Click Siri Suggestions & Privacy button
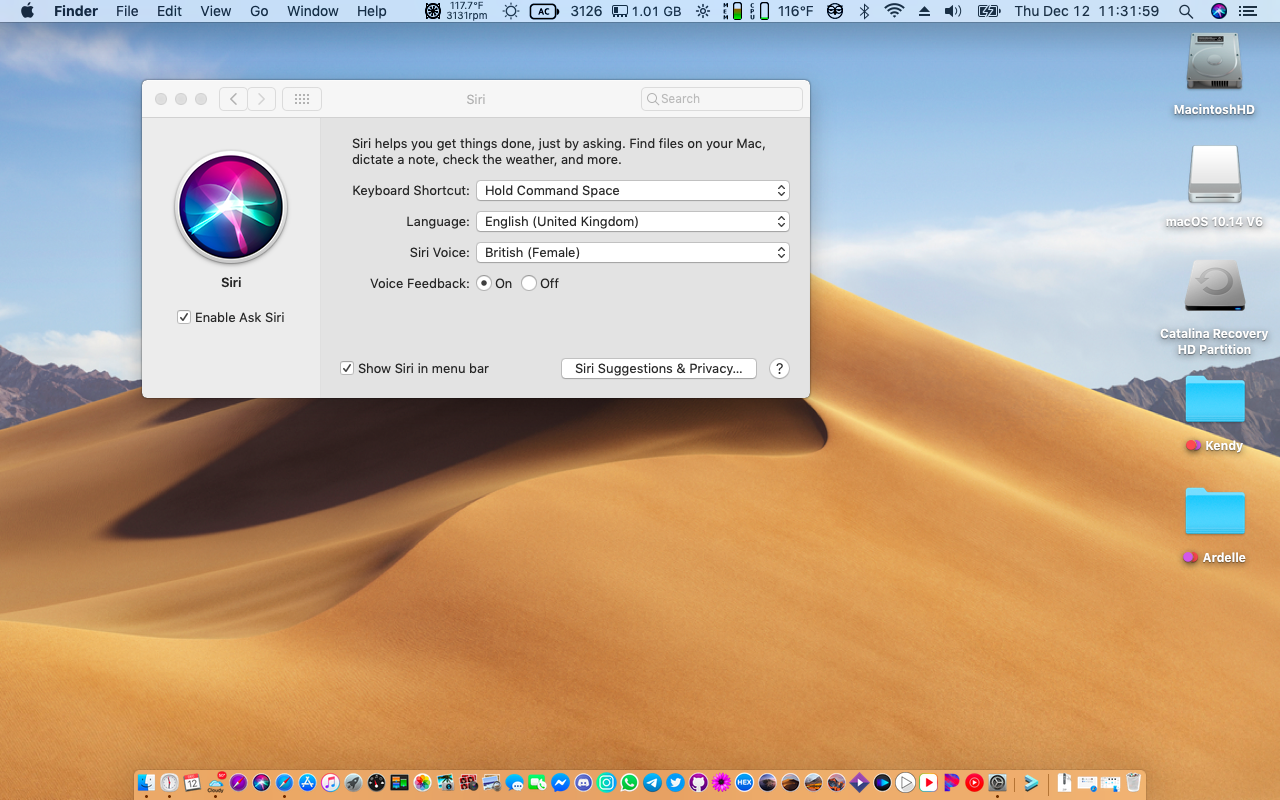The width and height of the screenshot is (1280, 800). (659, 368)
